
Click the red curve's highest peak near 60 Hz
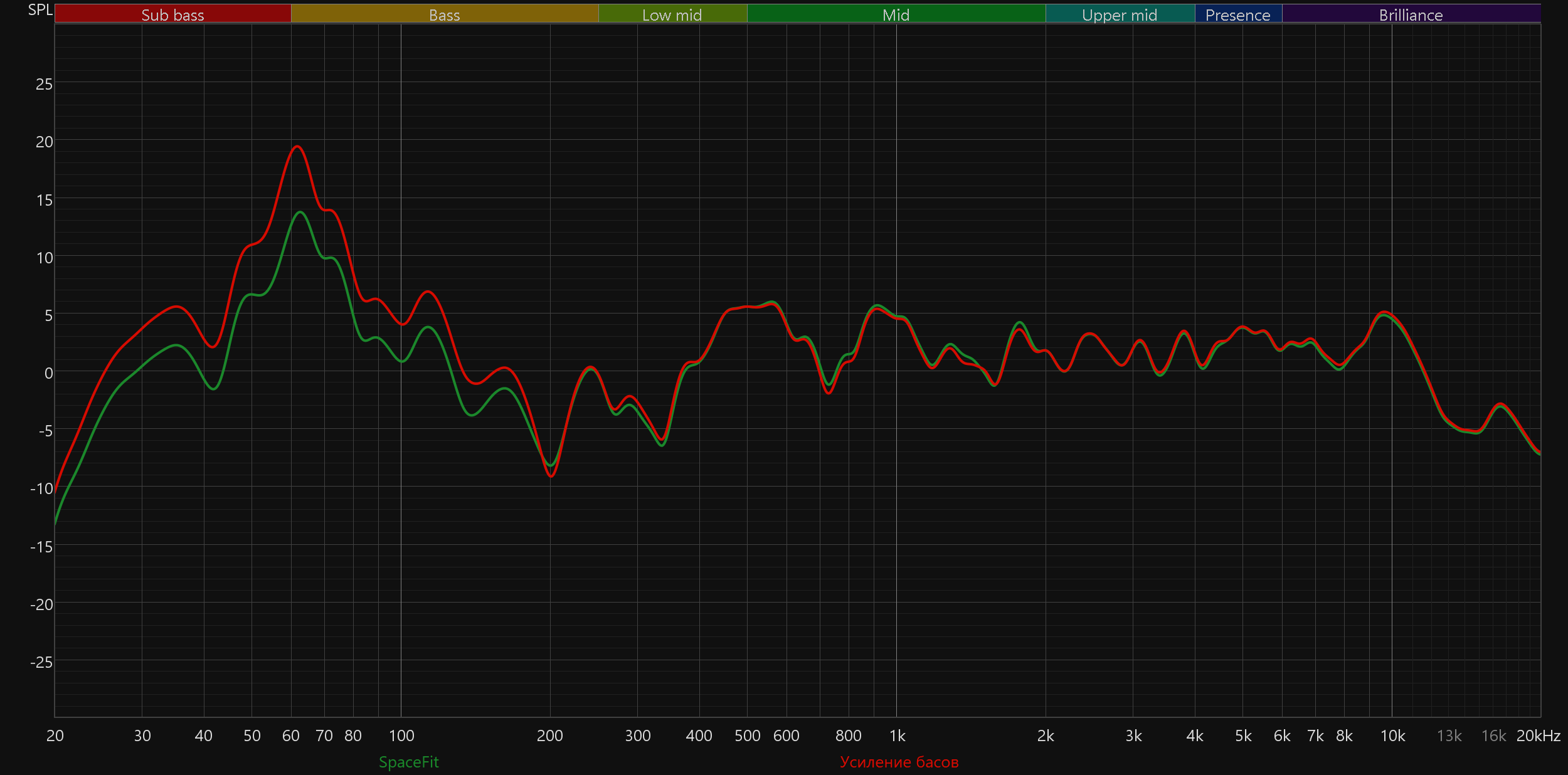(x=297, y=146)
